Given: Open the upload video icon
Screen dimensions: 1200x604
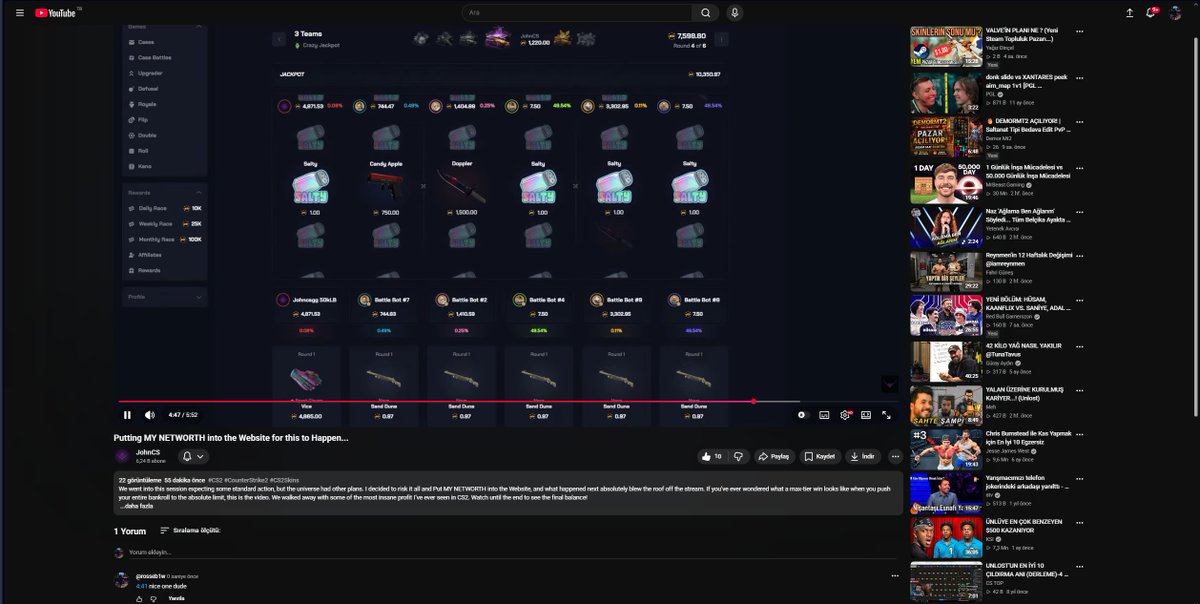Looking at the screenshot, I should (x=1129, y=13).
